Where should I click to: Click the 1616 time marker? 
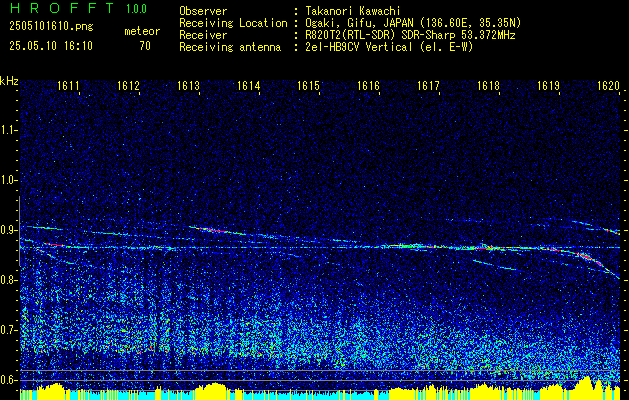[x=368, y=85]
